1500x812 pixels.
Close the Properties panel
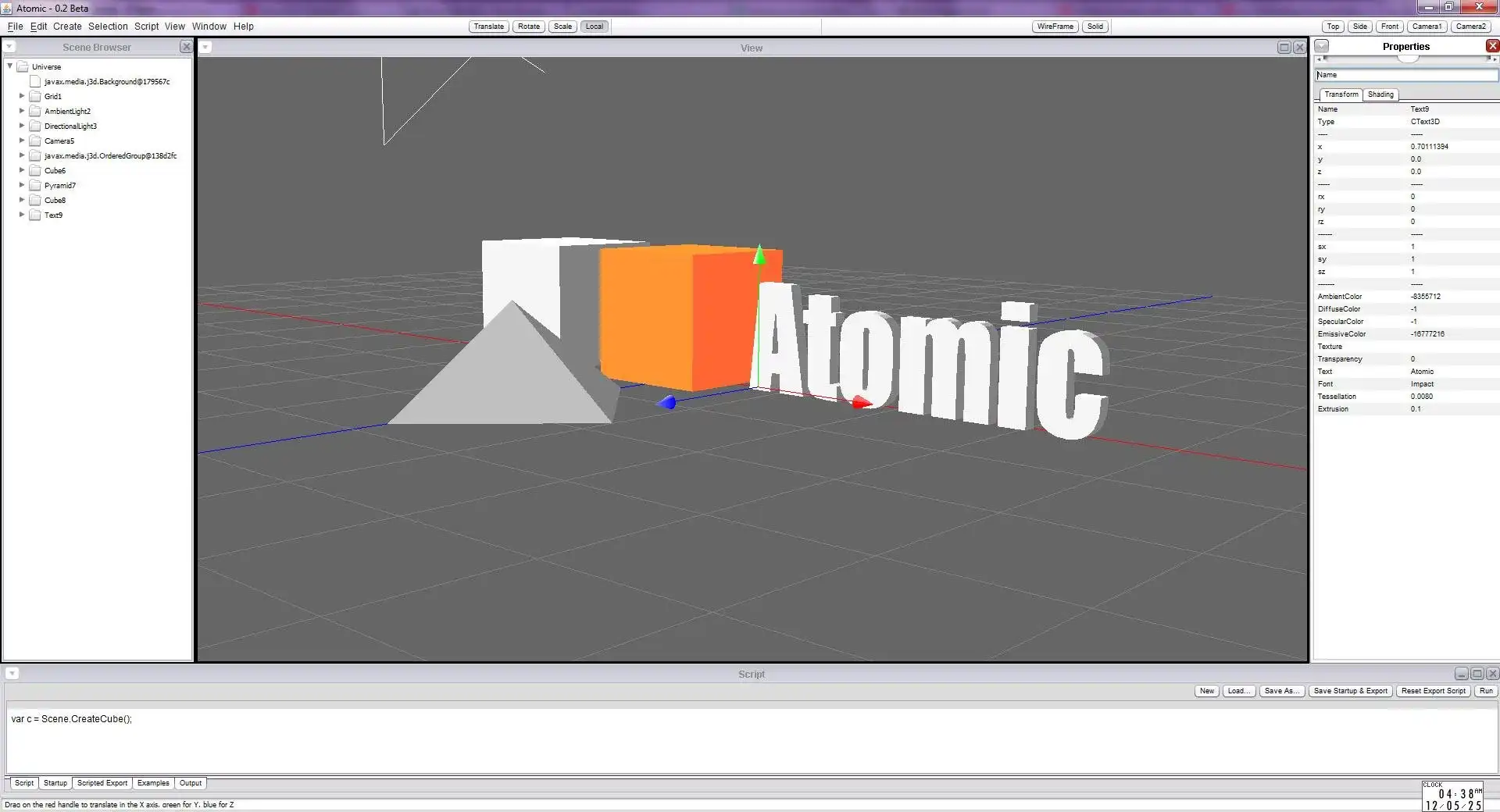[1492, 46]
